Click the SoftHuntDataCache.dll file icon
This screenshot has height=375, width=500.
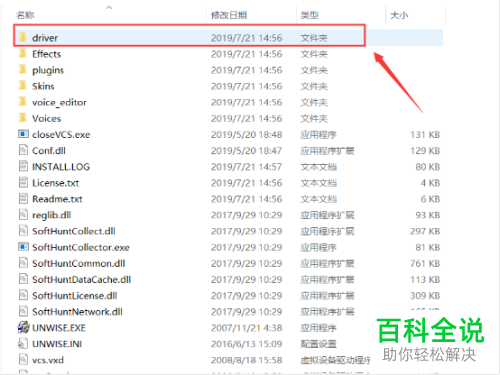click(x=23, y=279)
